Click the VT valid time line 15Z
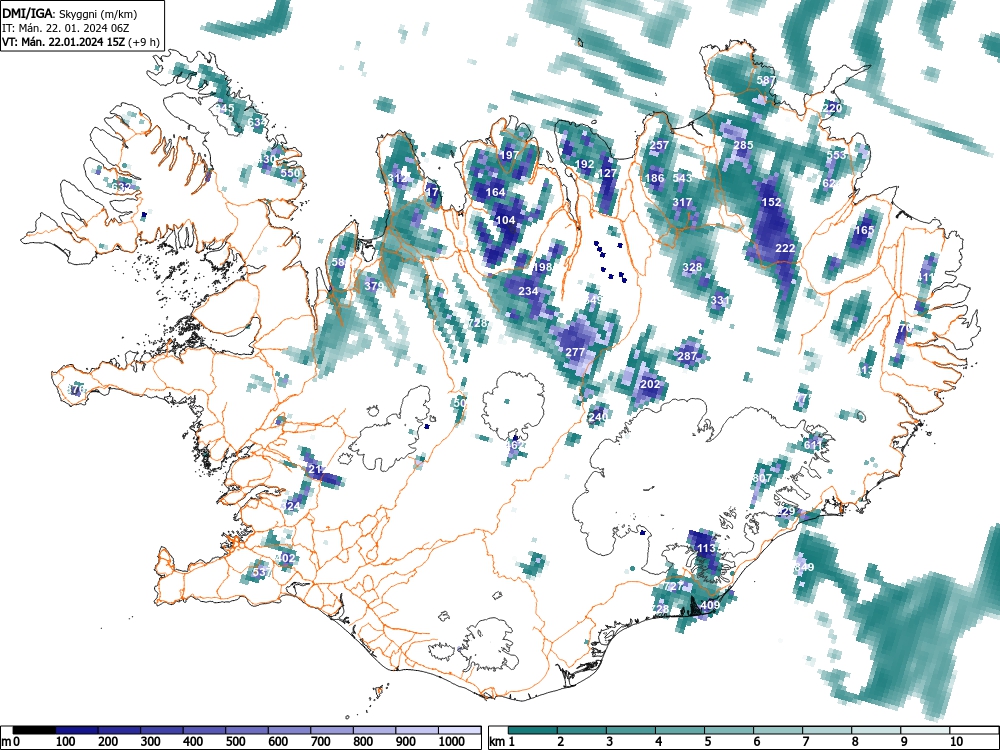Viewport: 1000px width, 750px height. [x=80, y=42]
